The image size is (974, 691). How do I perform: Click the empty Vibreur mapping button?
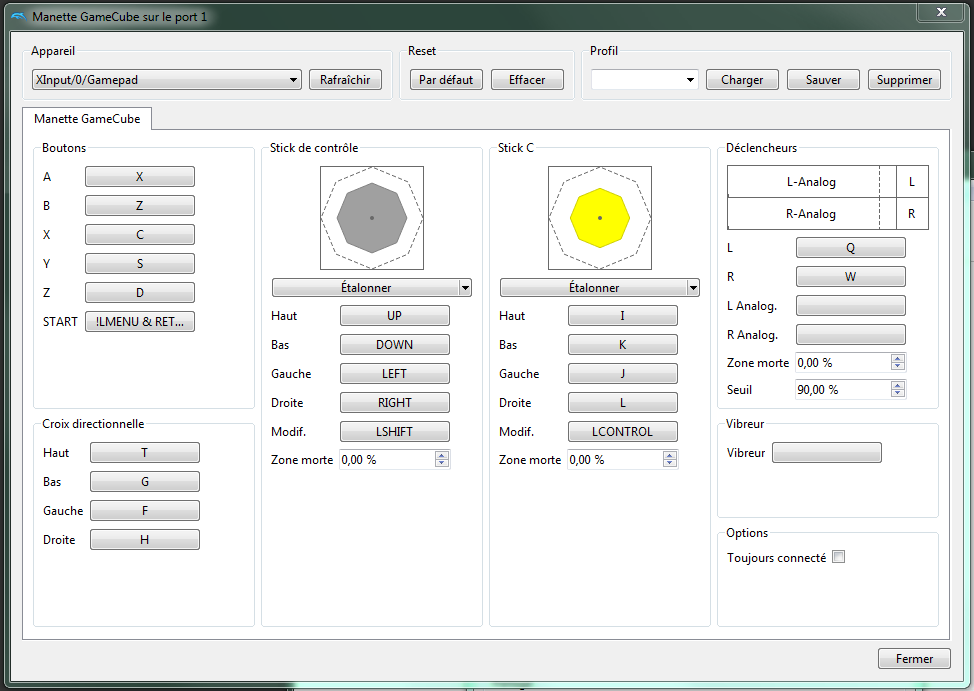(x=827, y=452)
